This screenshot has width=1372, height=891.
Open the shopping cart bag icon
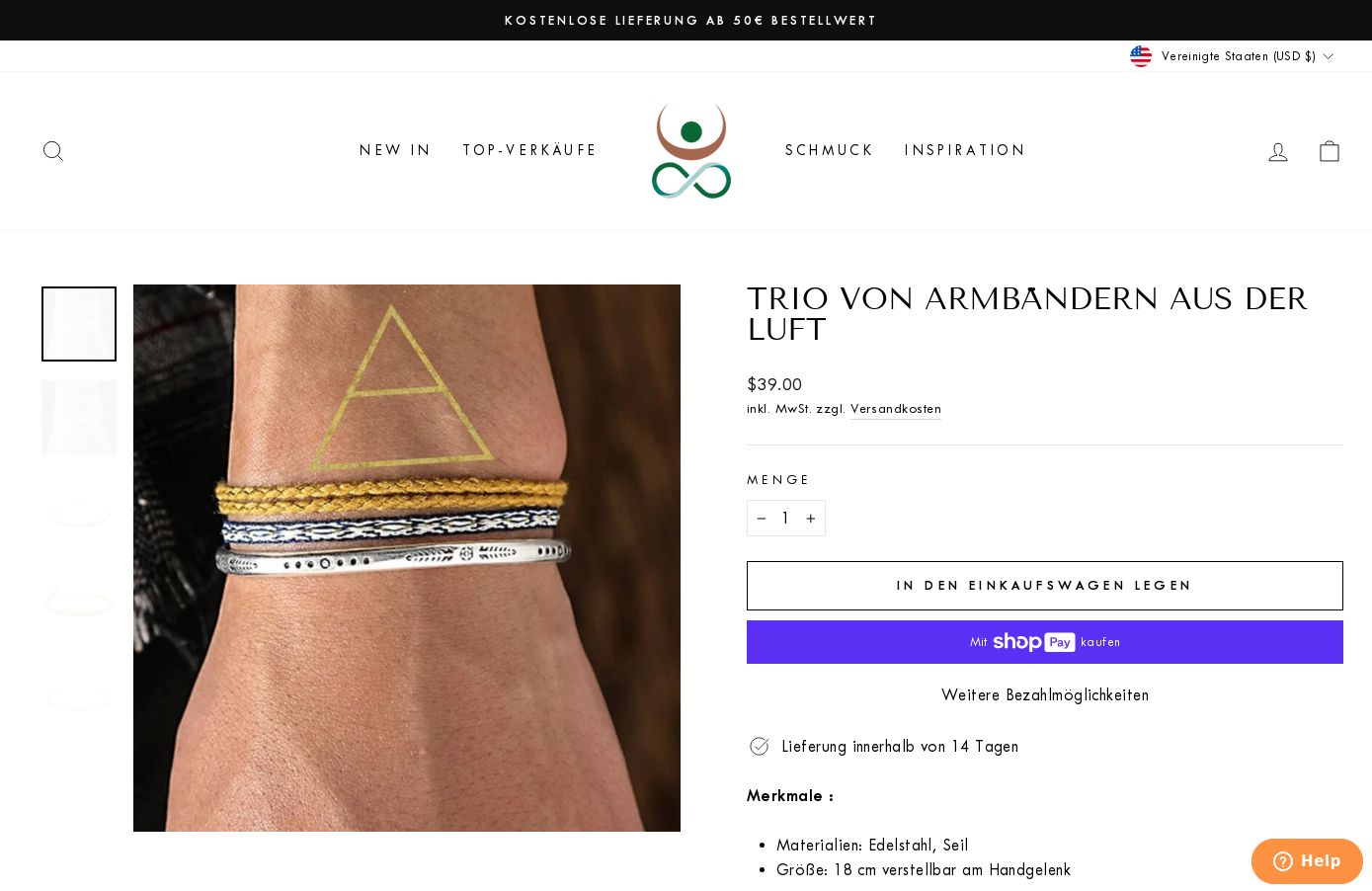(1330, 151)
